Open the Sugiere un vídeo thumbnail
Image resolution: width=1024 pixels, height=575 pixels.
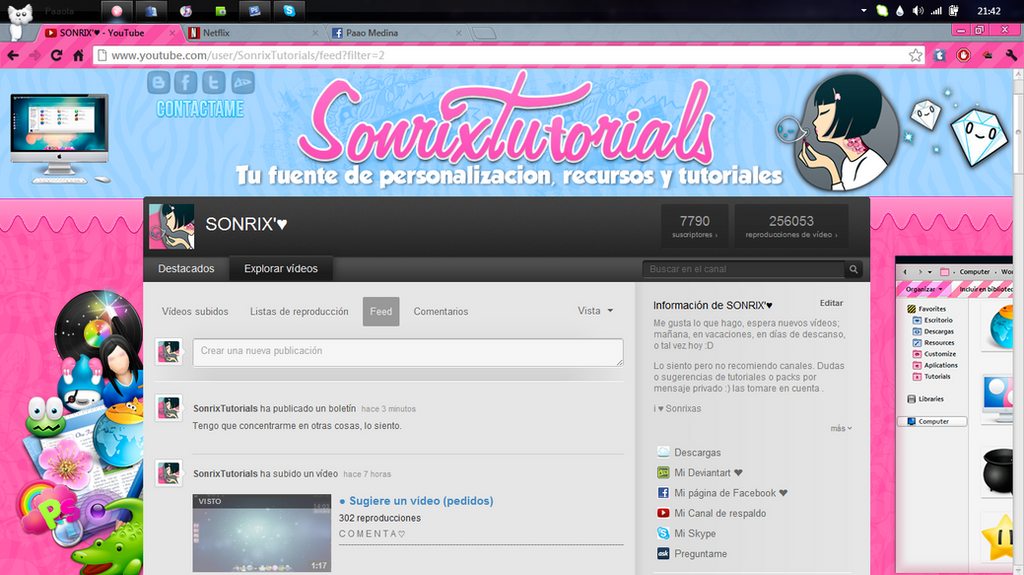[x=262, y=533]
